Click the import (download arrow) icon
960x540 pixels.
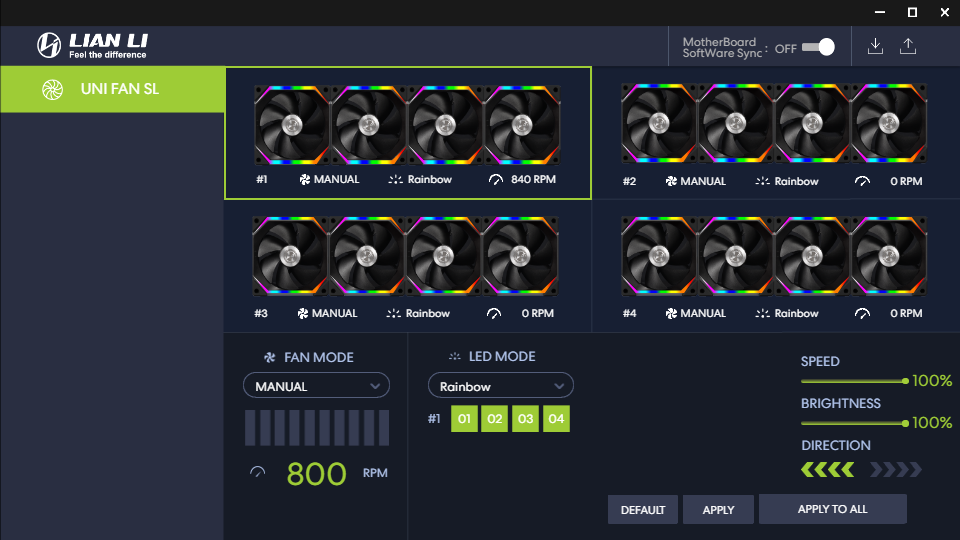(876, 47)
